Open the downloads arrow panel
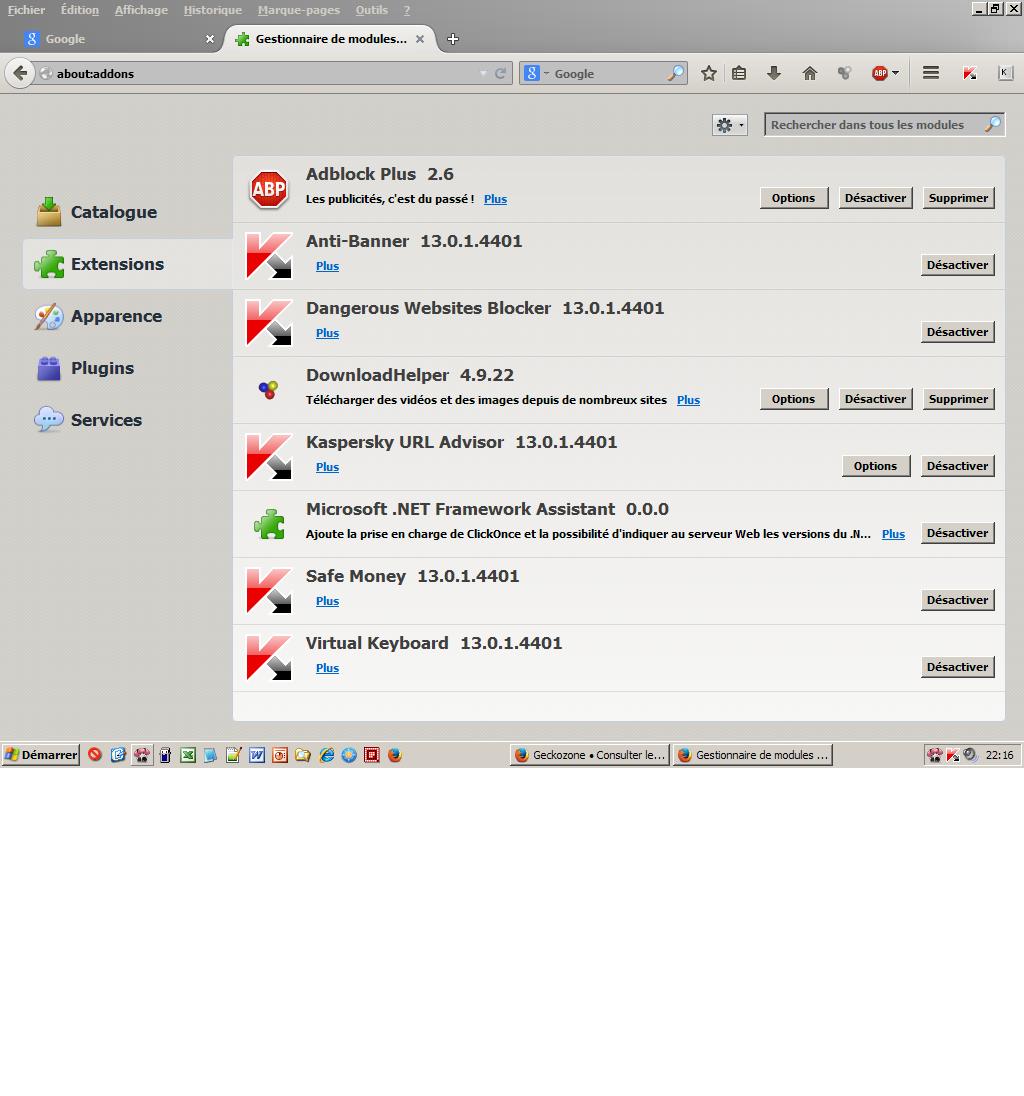Image resolution: width=1024 pixels, height=1096 pixels. coord(774,73)
